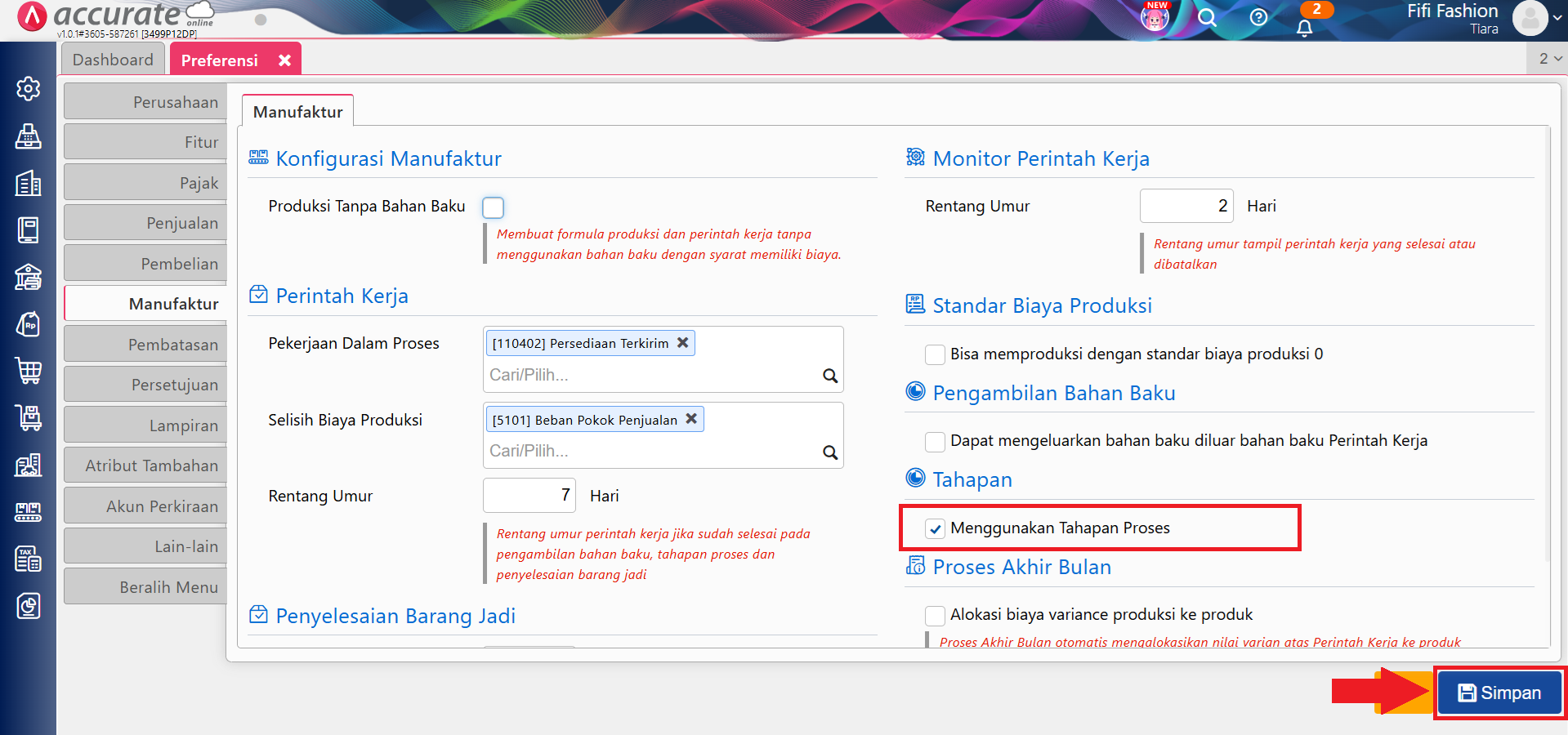Open the pie chart report icon in sidebar

click(x=29, y=607)
